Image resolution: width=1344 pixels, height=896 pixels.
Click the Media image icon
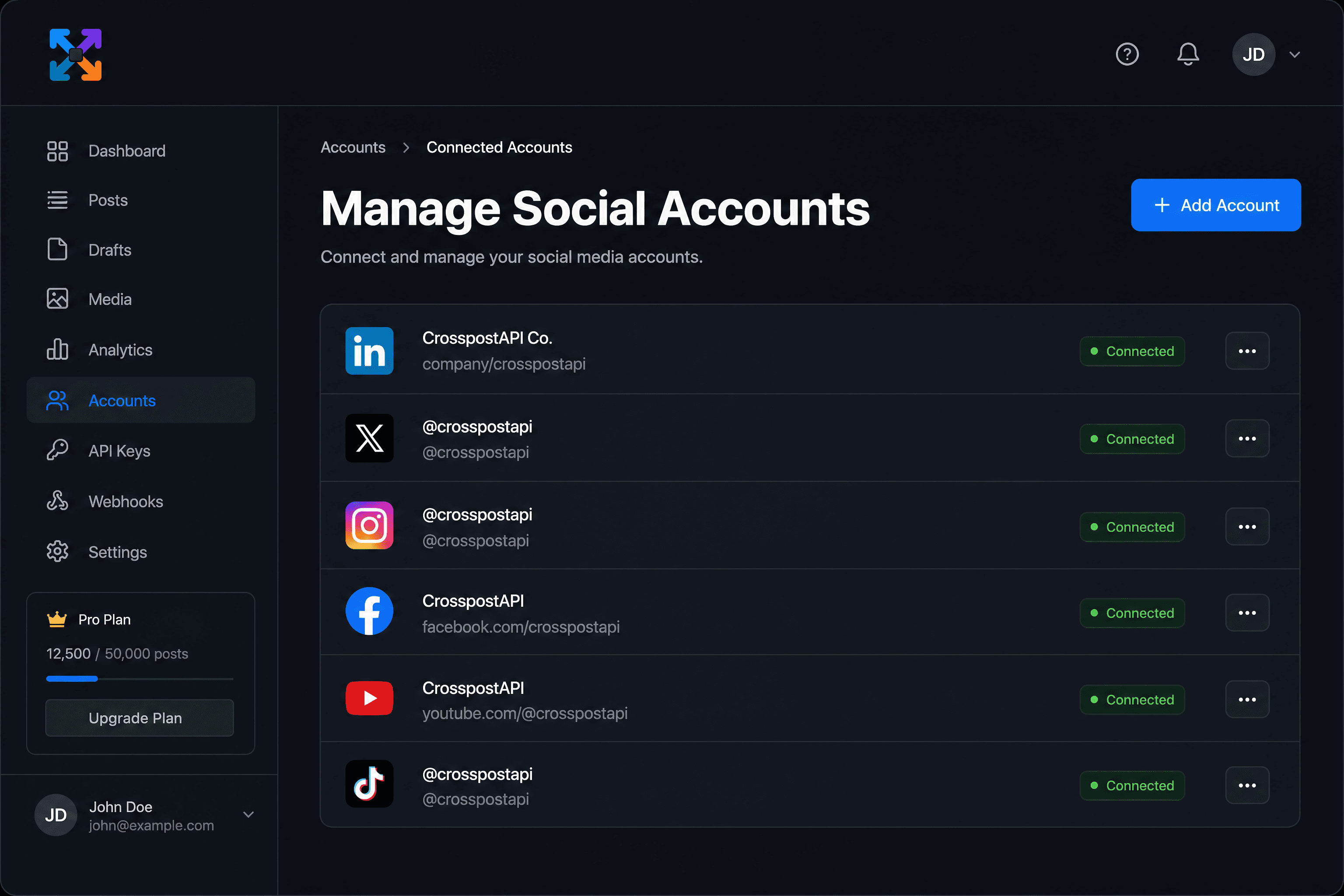(57, 299)
